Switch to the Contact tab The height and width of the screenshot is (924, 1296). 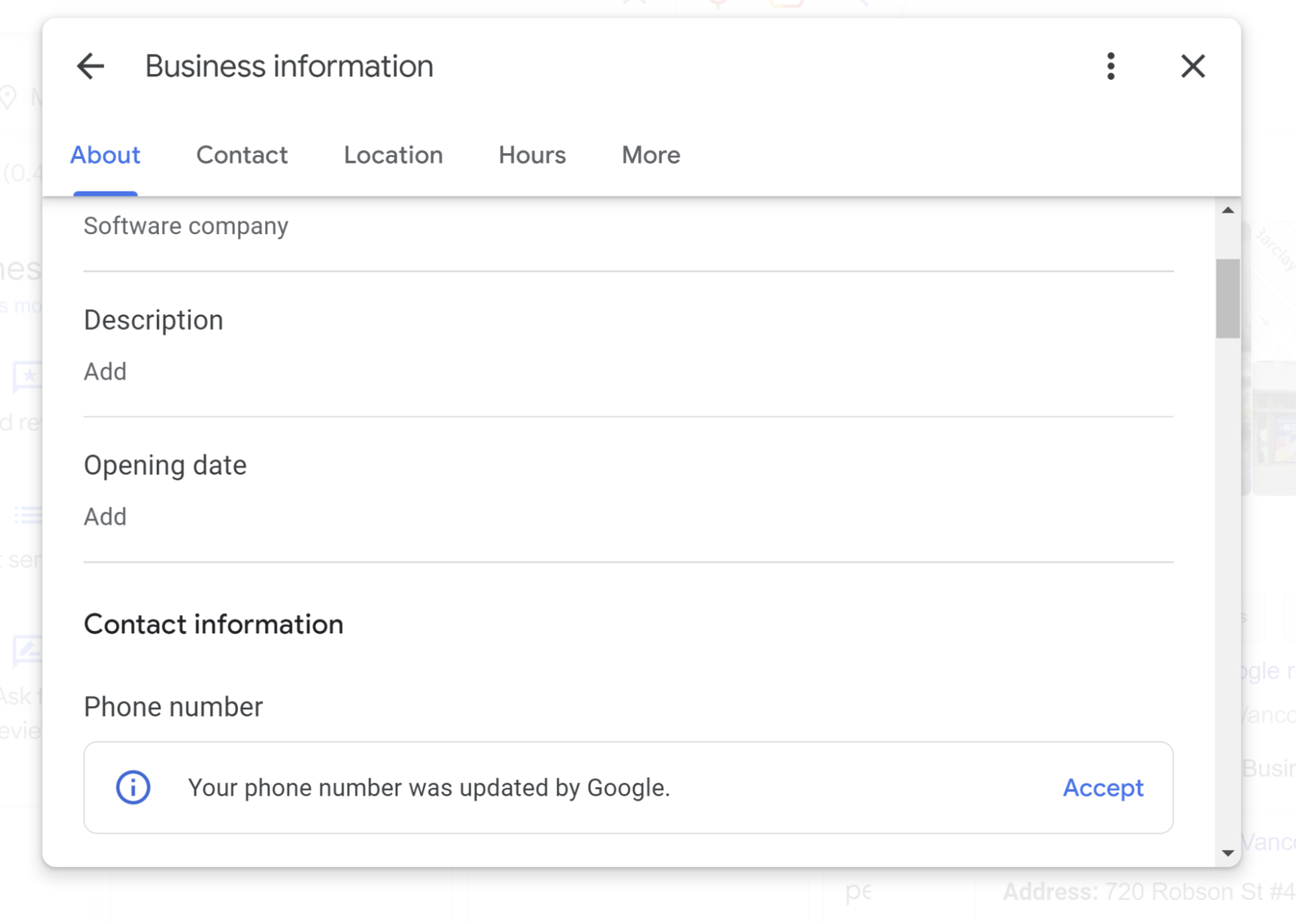(x=242, y=155)
